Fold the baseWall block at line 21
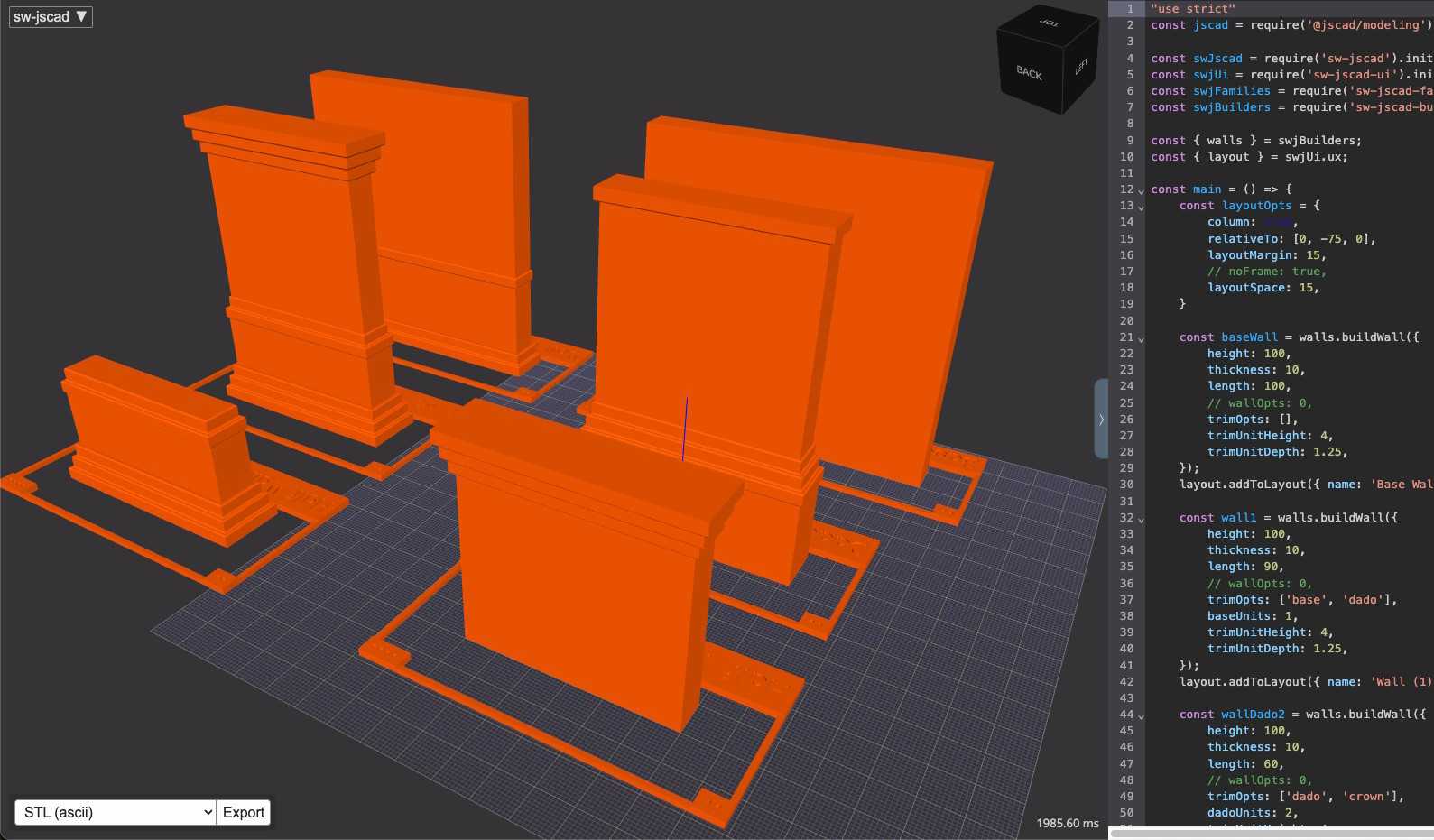Viewport: 1434px width, 840px height. 1141,338
